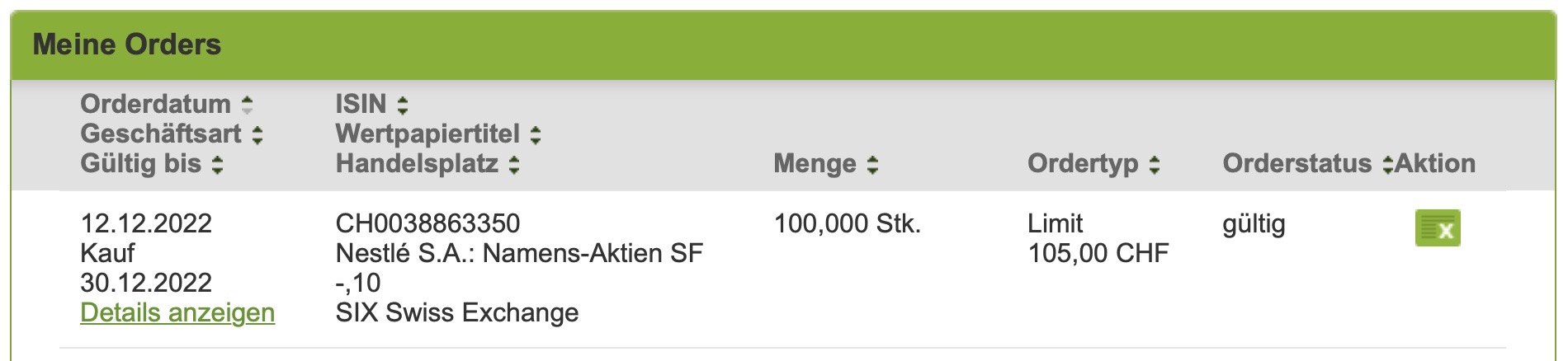1568x361 pixels.
Task: Click the sort arrows beside ISIN
Action: pos(403,105)
